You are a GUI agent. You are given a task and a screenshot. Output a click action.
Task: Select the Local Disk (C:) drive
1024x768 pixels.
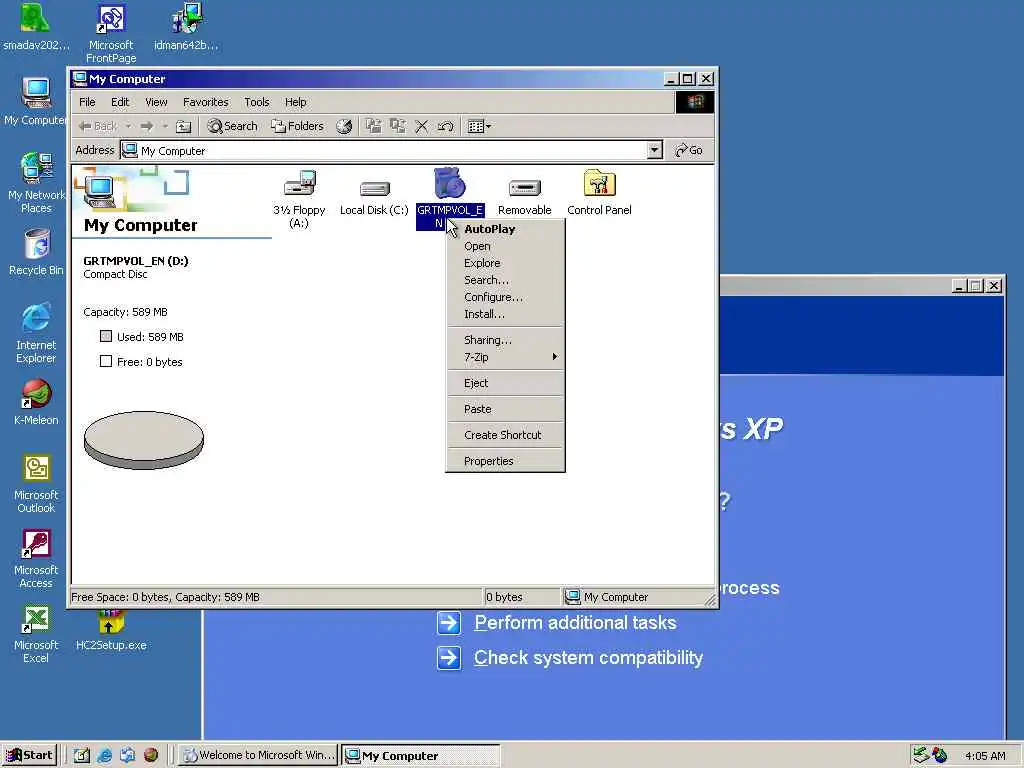pyautogui.click(x=374, y=190)
